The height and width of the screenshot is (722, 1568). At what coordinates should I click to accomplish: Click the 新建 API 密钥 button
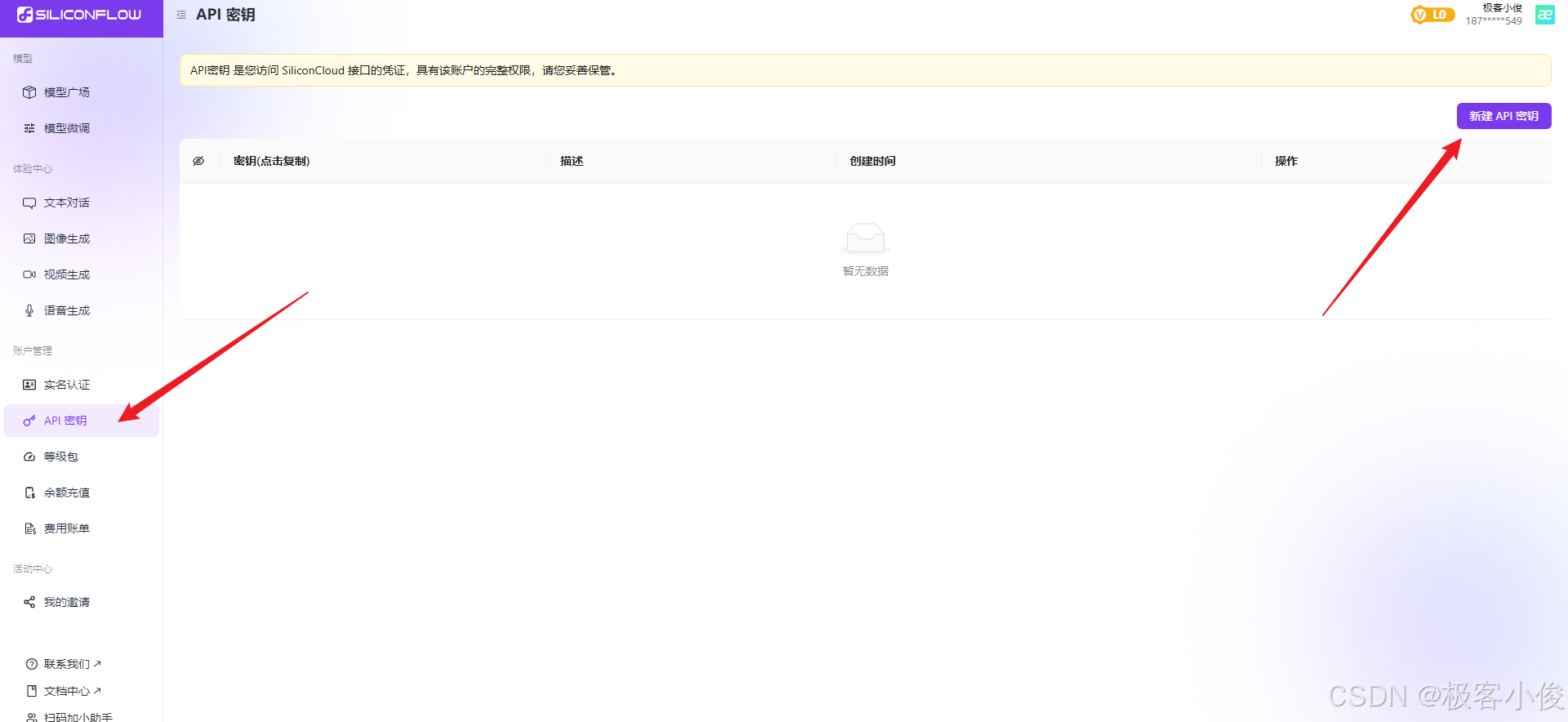coord(1503,116)
